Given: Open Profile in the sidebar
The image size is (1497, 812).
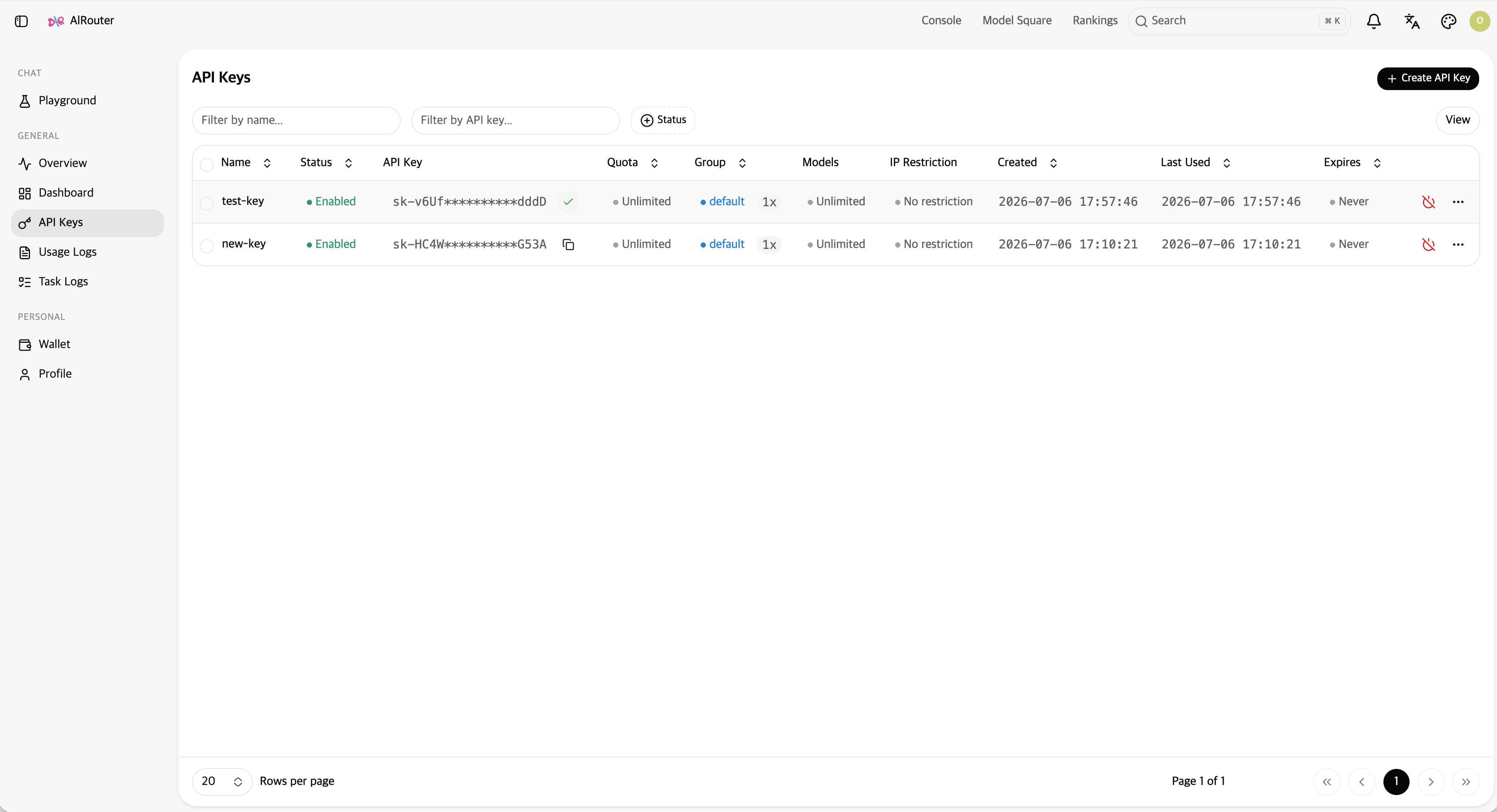Looking at the screenshot, I should (x=87, y=375).
